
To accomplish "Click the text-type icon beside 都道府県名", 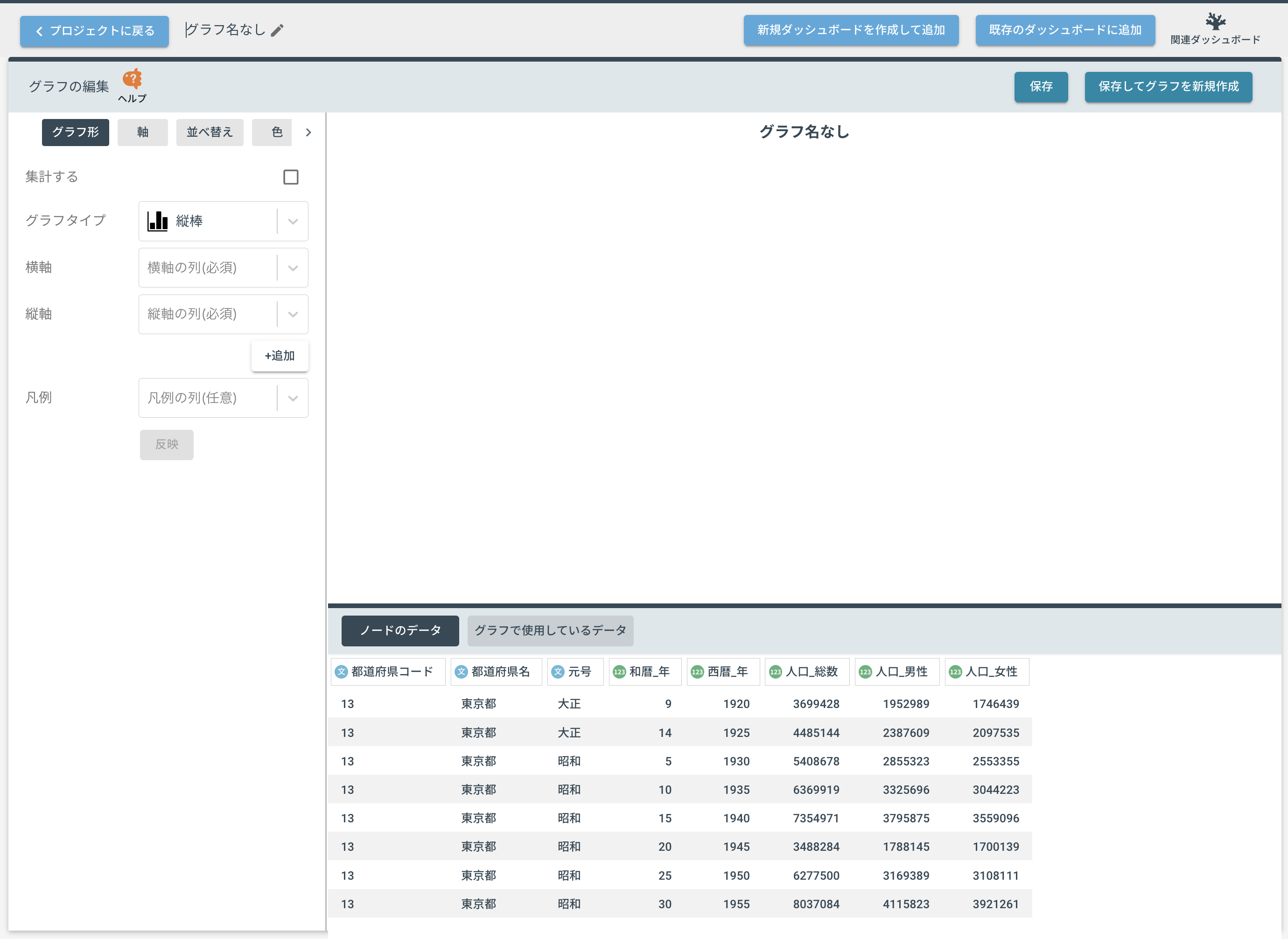I will [x=462, y=672].
